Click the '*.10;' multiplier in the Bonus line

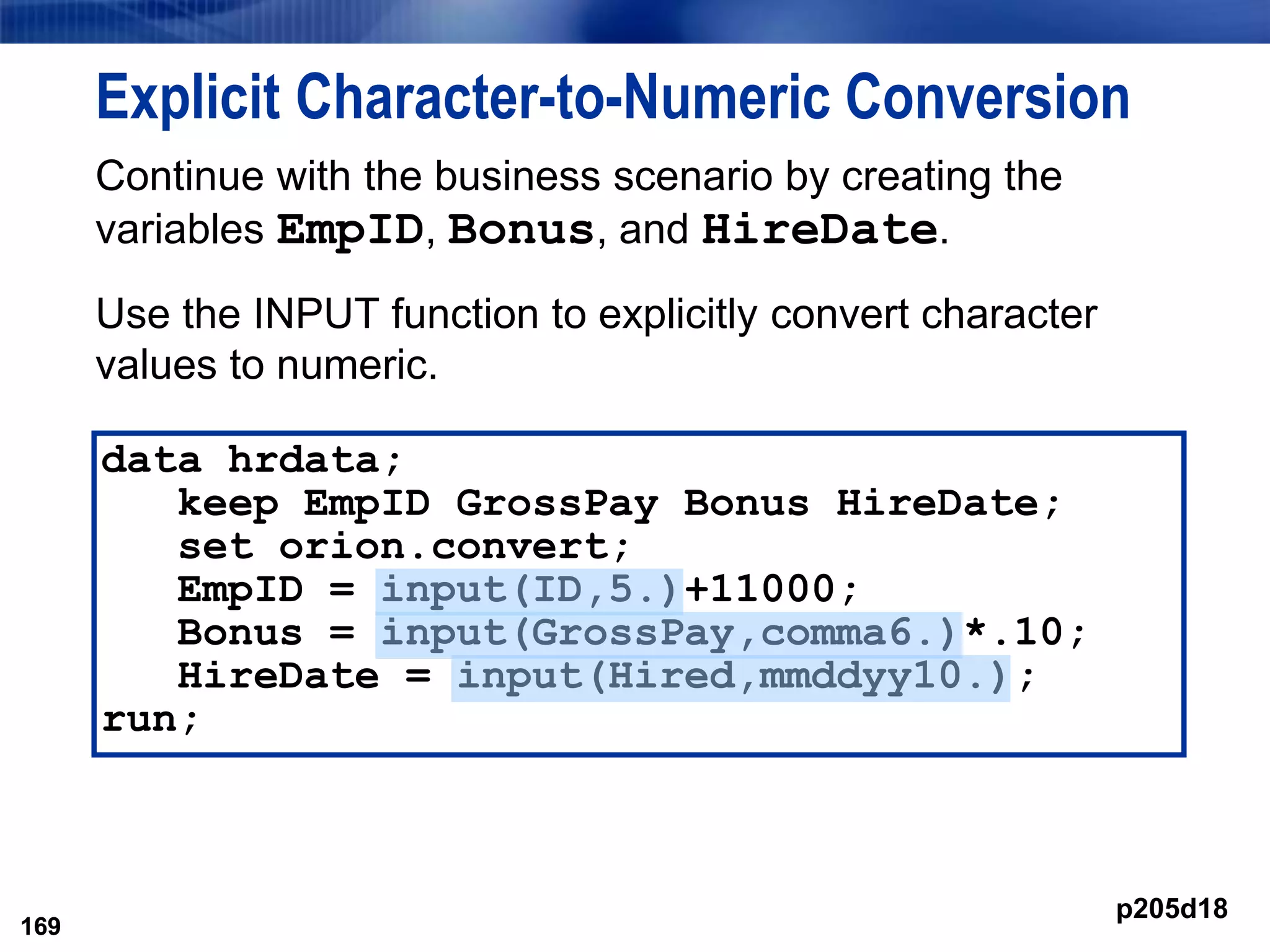[1026, 633]
